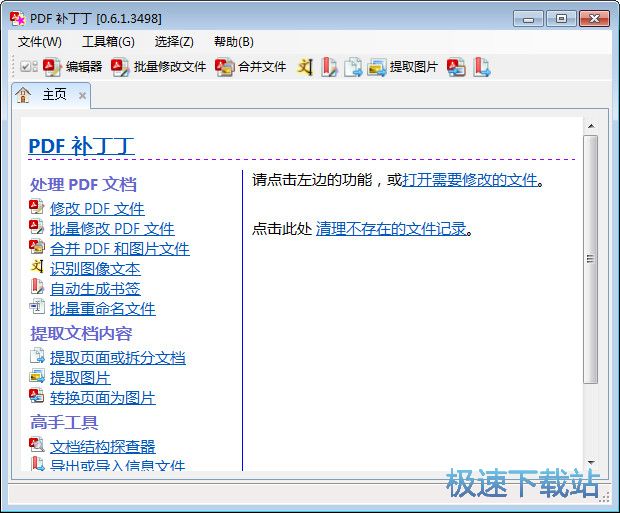The height and width of the screenshot is (513, 620).
Task: Click the 修改 PDF 文件 link
Action: pyautogui.click(x=97, y=208)
